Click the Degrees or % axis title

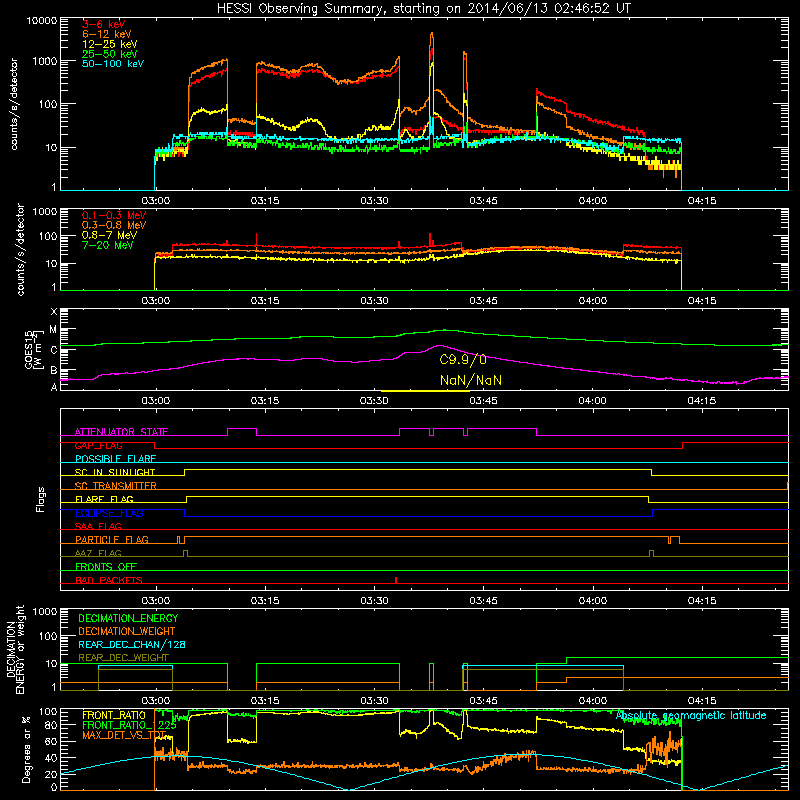coord(26,749)
